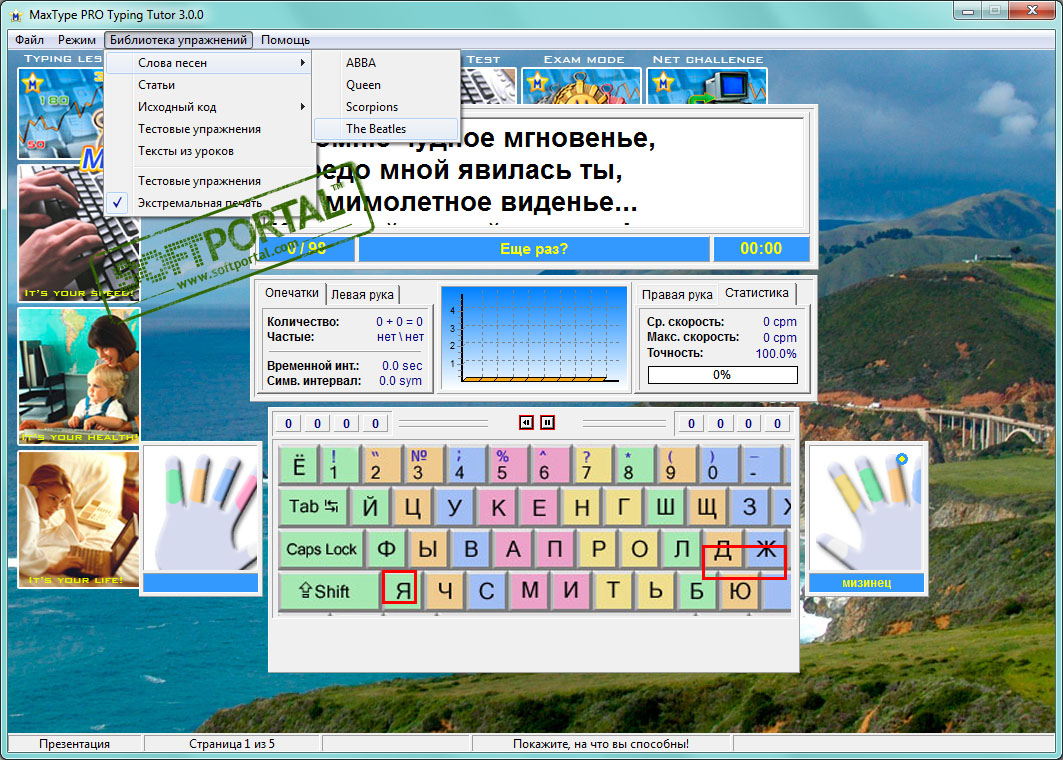Click the pause button above keyboard

[x=548, y=423]
